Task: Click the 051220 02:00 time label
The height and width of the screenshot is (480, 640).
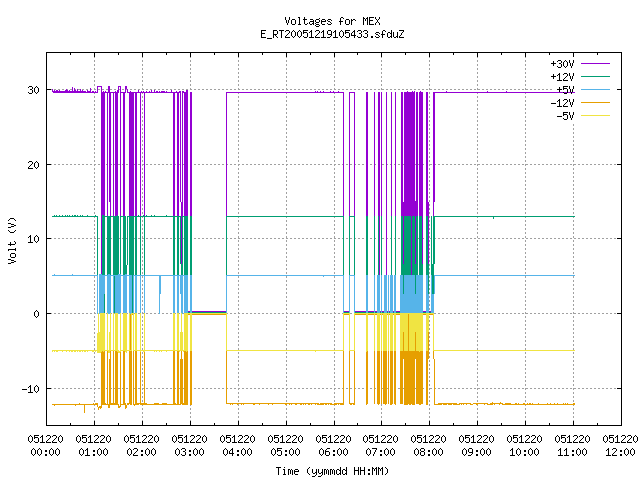Action: [x=142, y=446]
